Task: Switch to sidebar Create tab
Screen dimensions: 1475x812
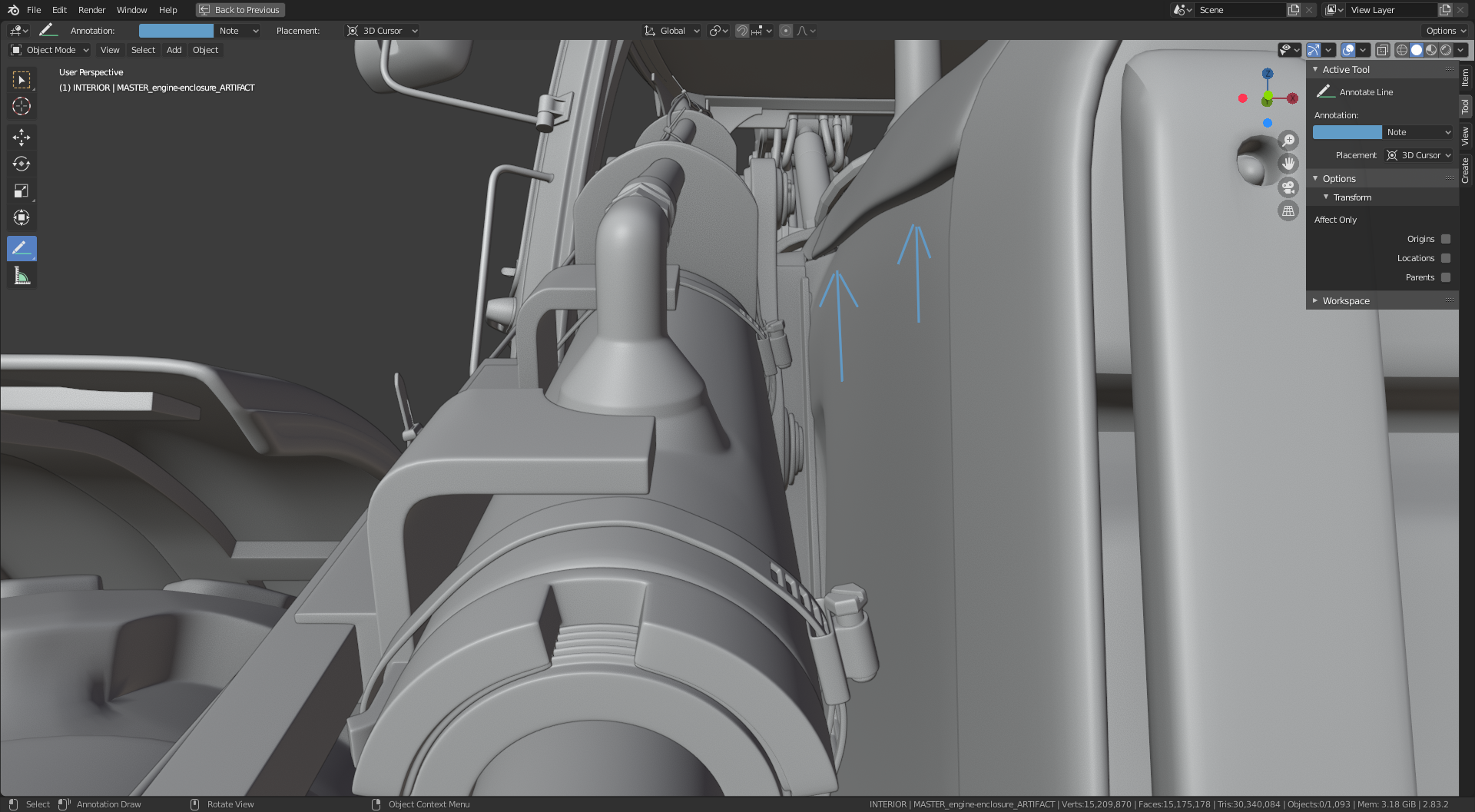Action: [x=1466, y=171]
